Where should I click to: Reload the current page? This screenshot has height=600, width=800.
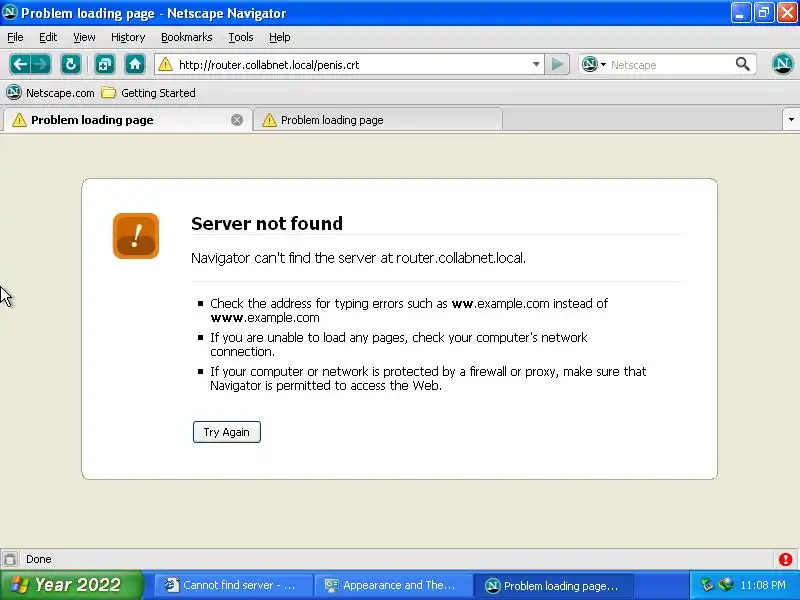tap(71, 64)
